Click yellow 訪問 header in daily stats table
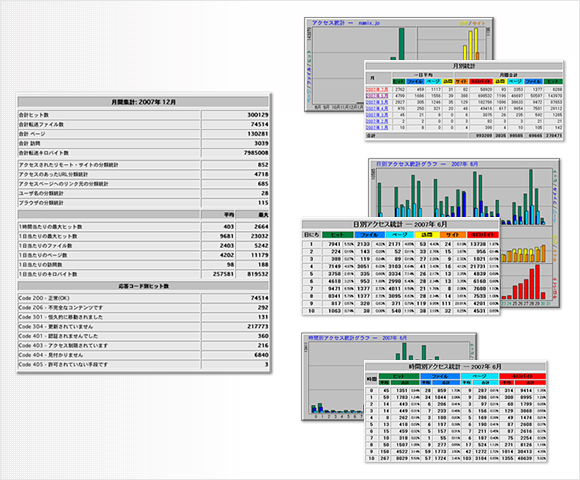The image size is (580, 480). (x=426, y=234)
